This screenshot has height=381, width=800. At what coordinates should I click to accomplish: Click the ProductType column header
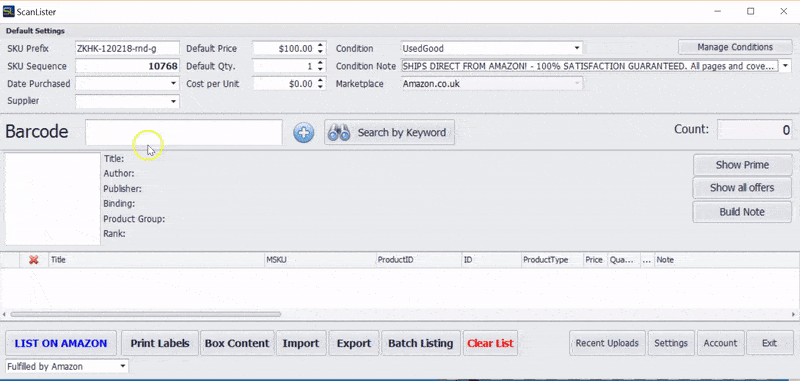click(552, 260)
